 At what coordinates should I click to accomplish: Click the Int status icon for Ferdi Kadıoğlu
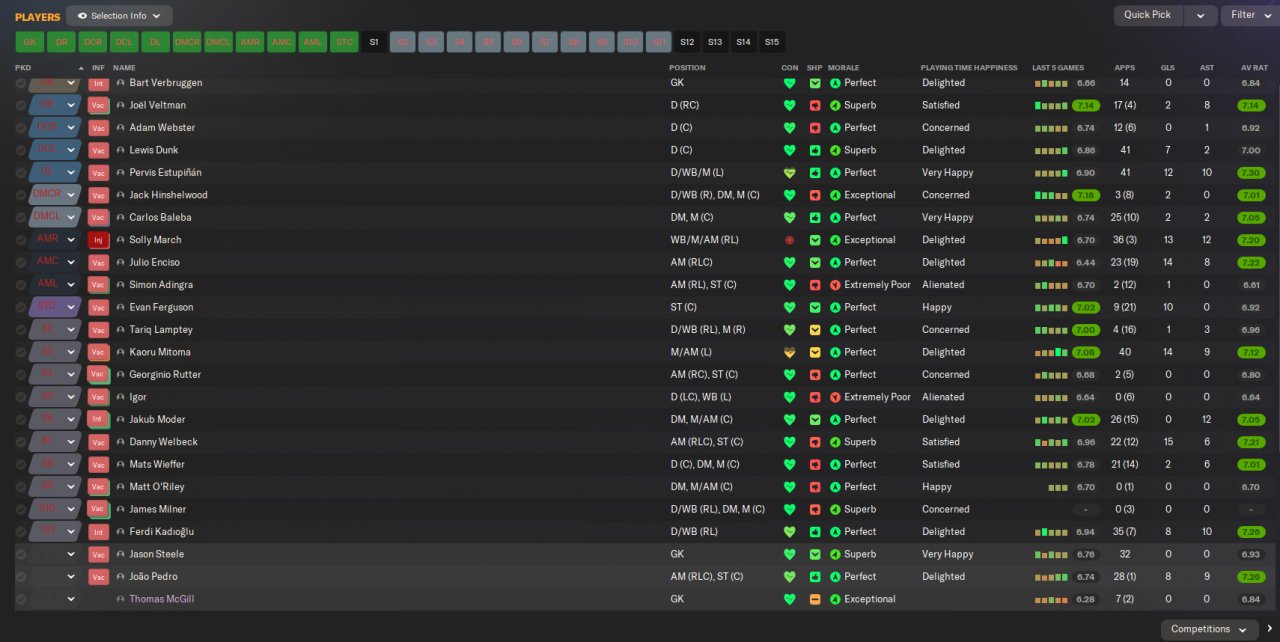coord(98,532)
